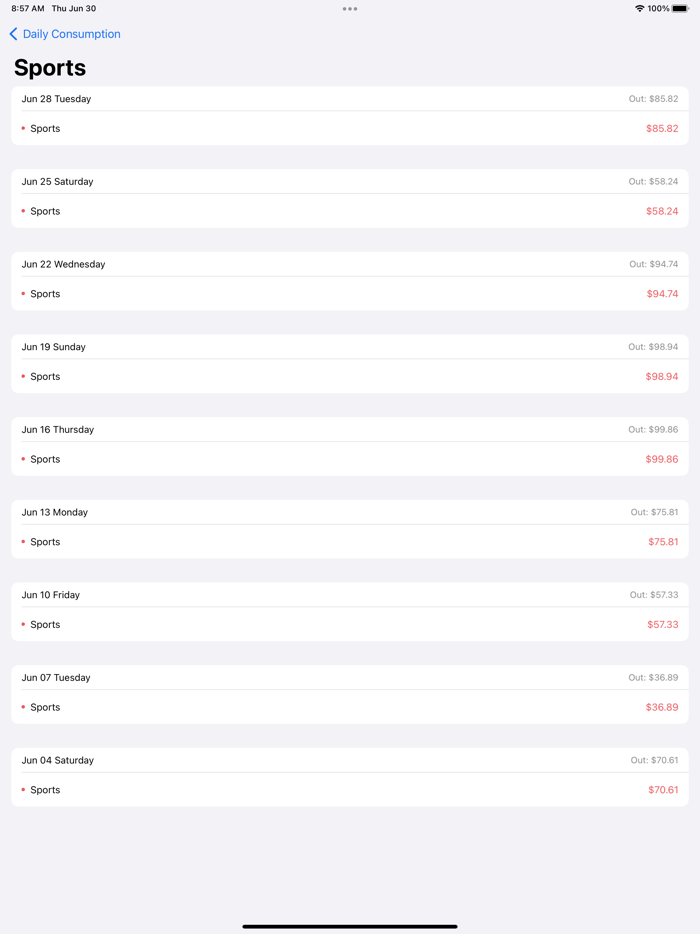The width and height of the screenshot is (700, 934).
Task: Tap the back chevron arrow
Action: 12,33
